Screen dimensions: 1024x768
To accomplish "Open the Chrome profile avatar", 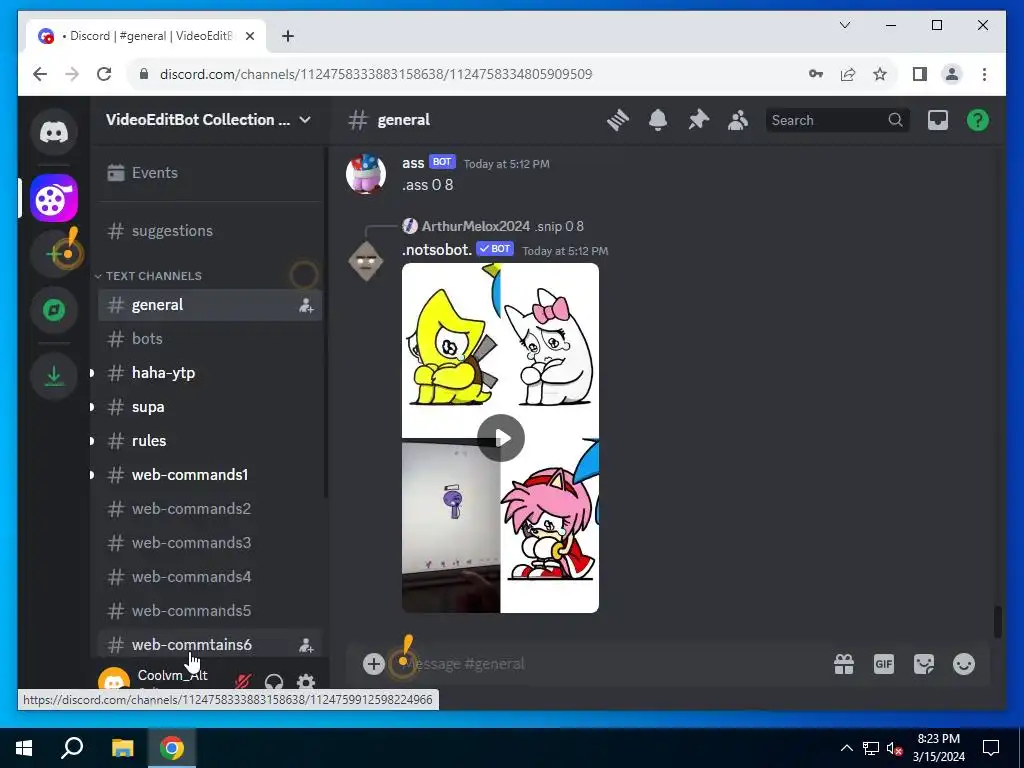I will click(x=952, y=74).
